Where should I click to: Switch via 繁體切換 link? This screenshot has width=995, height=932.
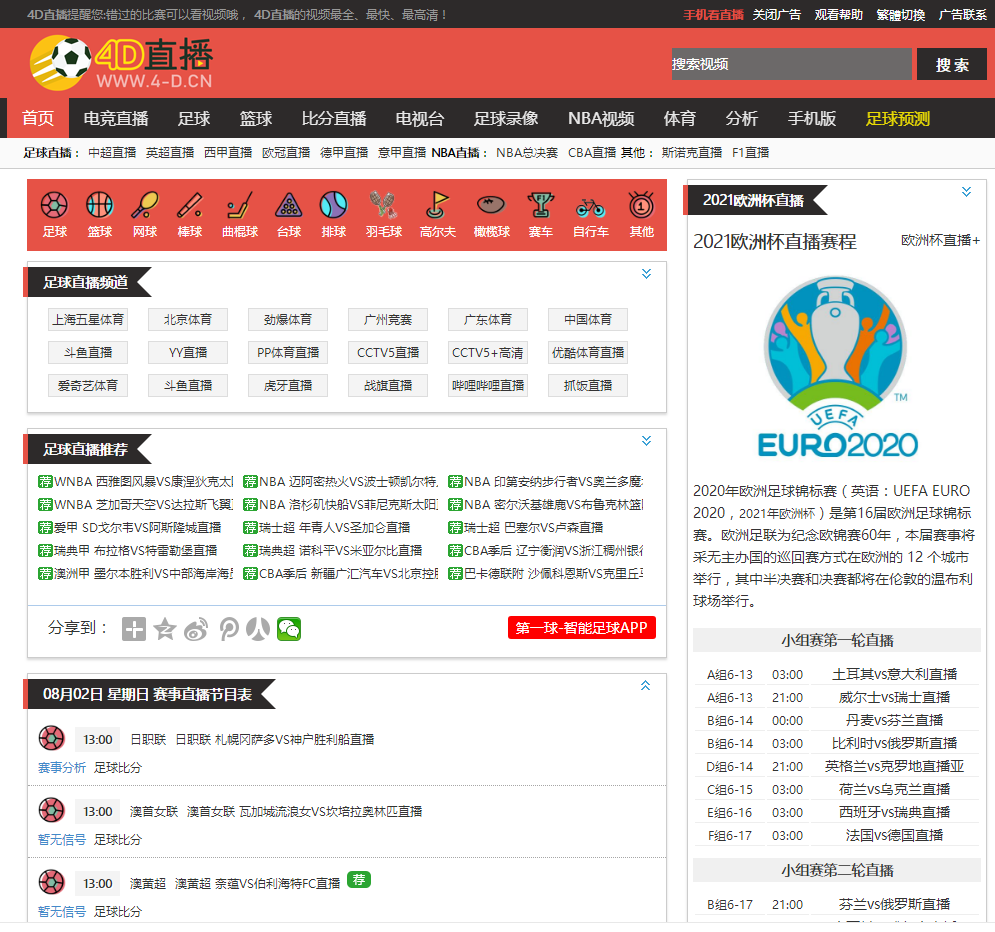[900, 14]
